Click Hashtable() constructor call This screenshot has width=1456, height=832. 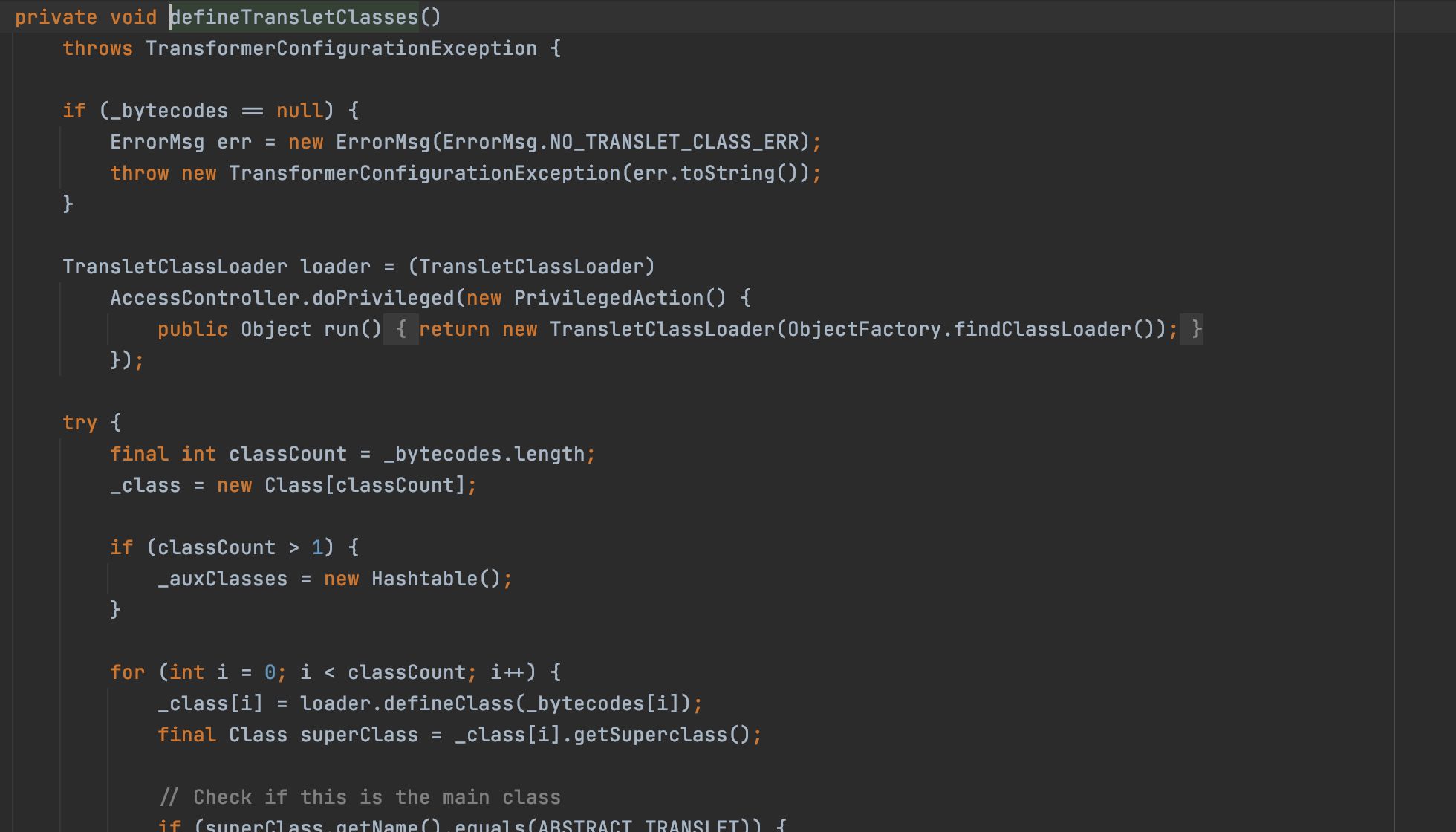(436, 579)
